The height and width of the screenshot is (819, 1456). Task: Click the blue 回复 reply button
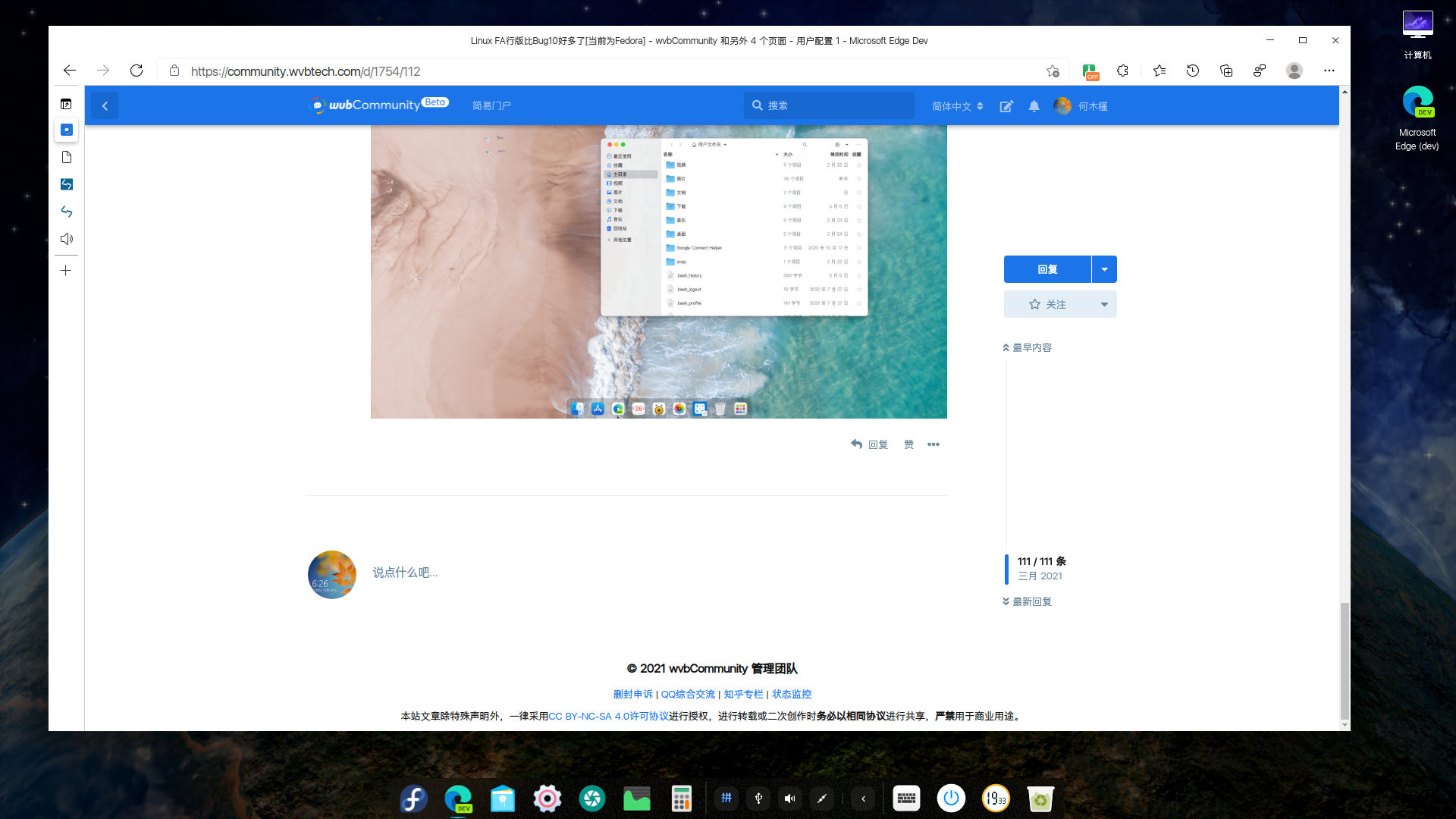(x=1047, y=269)
